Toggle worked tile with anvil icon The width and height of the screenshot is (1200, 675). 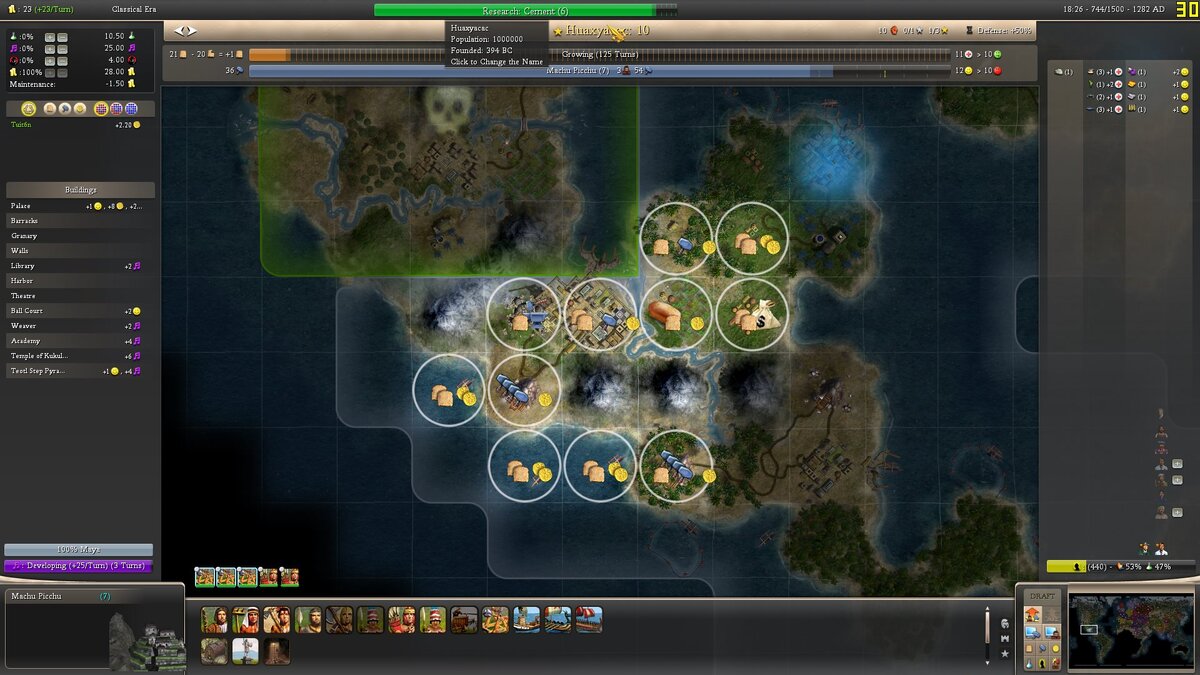[524, 315]
